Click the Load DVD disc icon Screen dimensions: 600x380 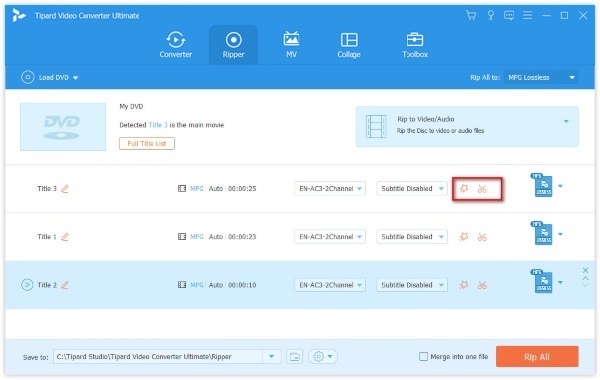click(x=28, y=77)
